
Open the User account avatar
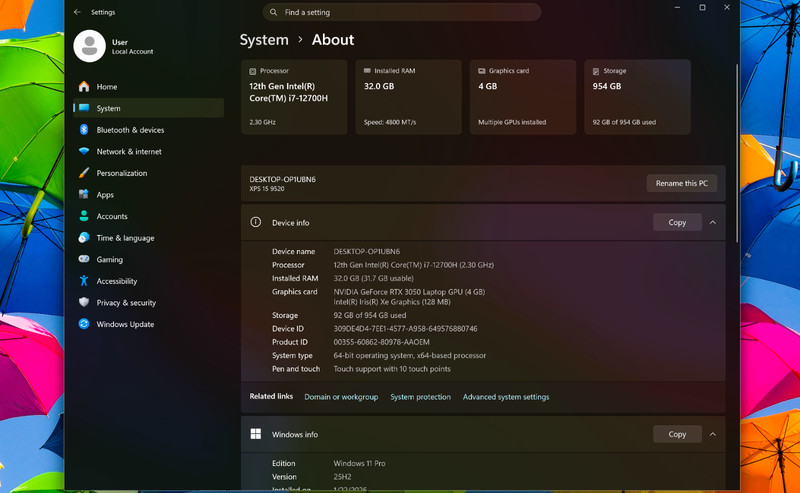[89, 46]
